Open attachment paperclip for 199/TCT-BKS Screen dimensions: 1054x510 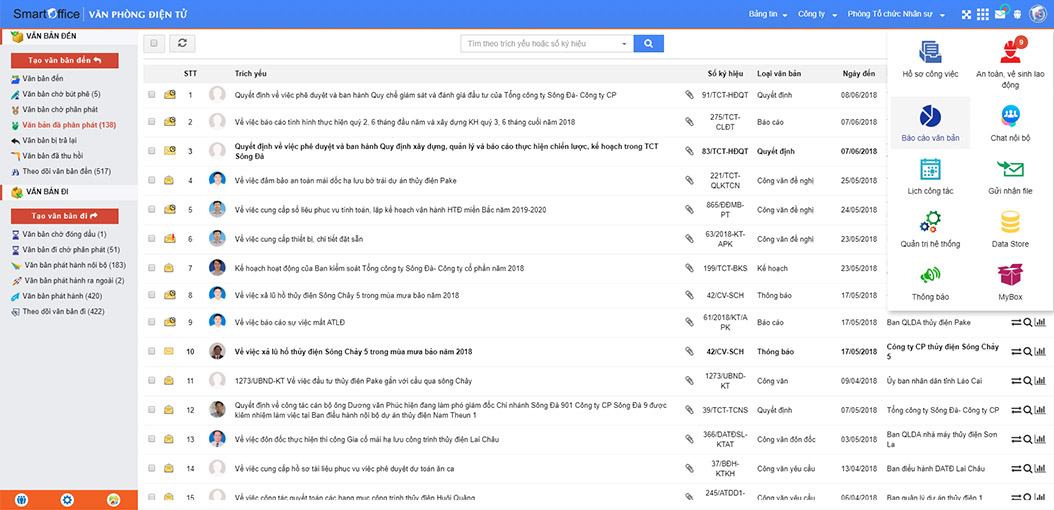(689, 267)
